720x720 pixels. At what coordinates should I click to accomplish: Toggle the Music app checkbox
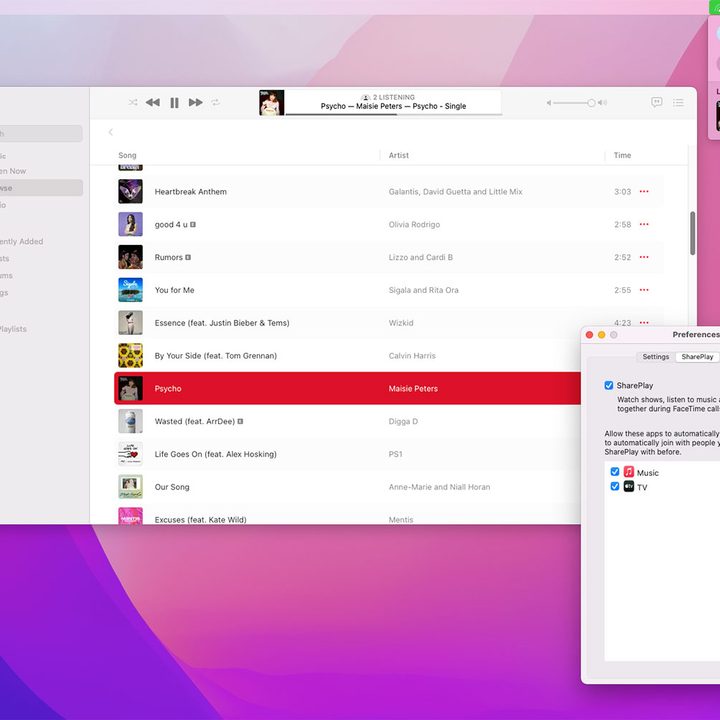click(x=615, y=472)
